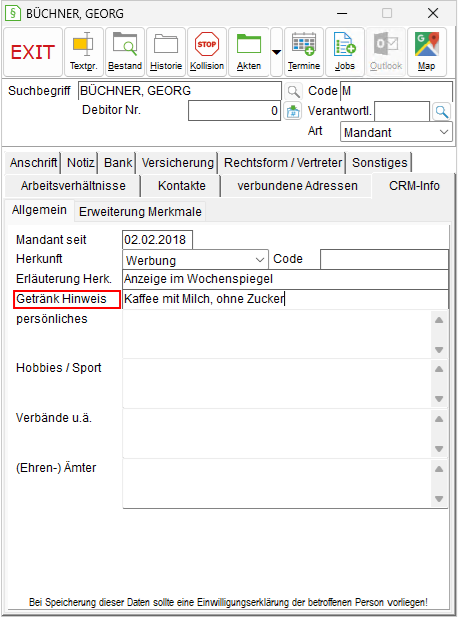Image resolution: width=458 pixels, height=617 pixels.
Task: Click the search icon next to Verantwortl.
Action: coord(441,112)
